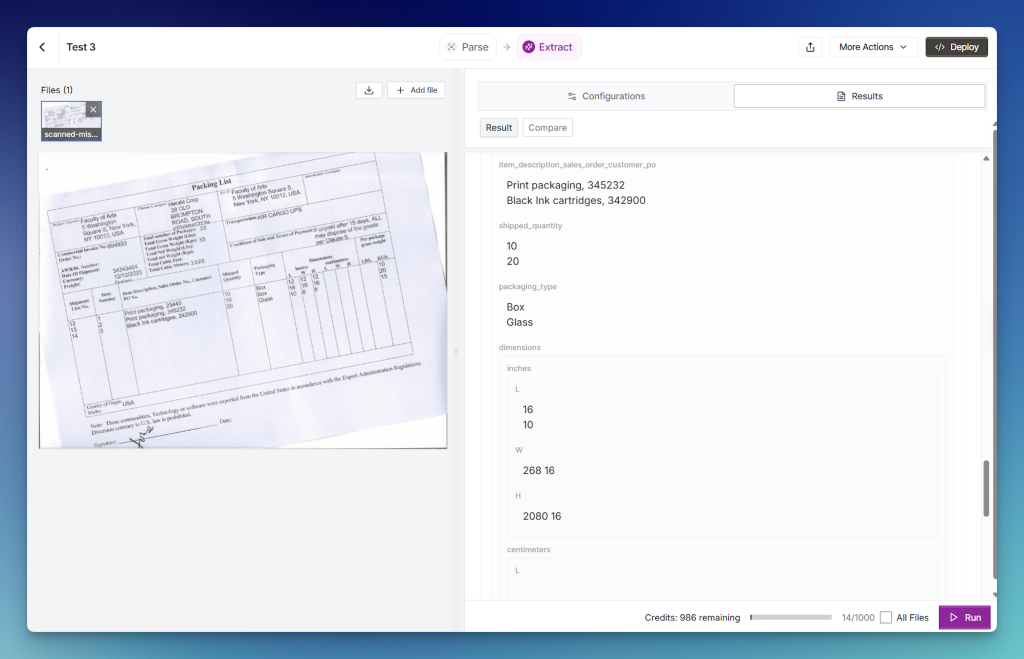Click the scroll up arrow in results panel

click(x=987, y=158)
